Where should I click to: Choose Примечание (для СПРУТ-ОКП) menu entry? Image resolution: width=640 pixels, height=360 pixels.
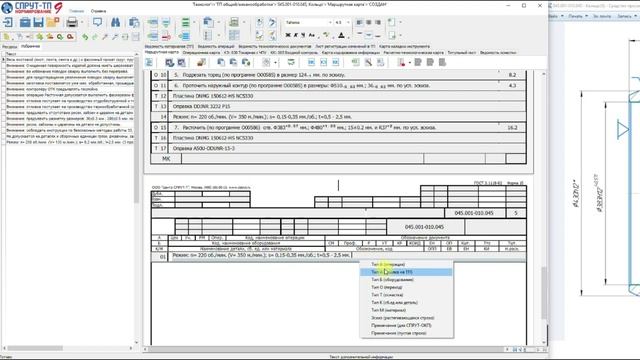406,325
